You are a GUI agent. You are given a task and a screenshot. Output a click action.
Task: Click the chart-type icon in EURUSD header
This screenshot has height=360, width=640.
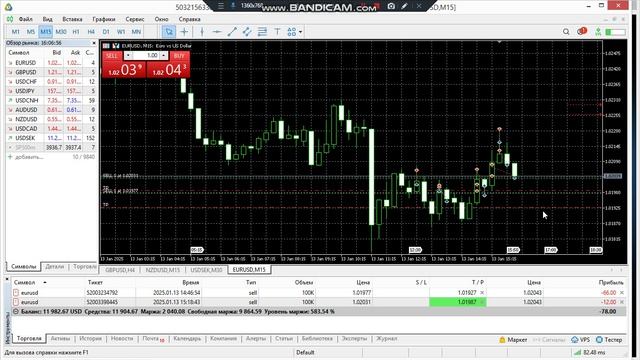click(x=107, y=46)
